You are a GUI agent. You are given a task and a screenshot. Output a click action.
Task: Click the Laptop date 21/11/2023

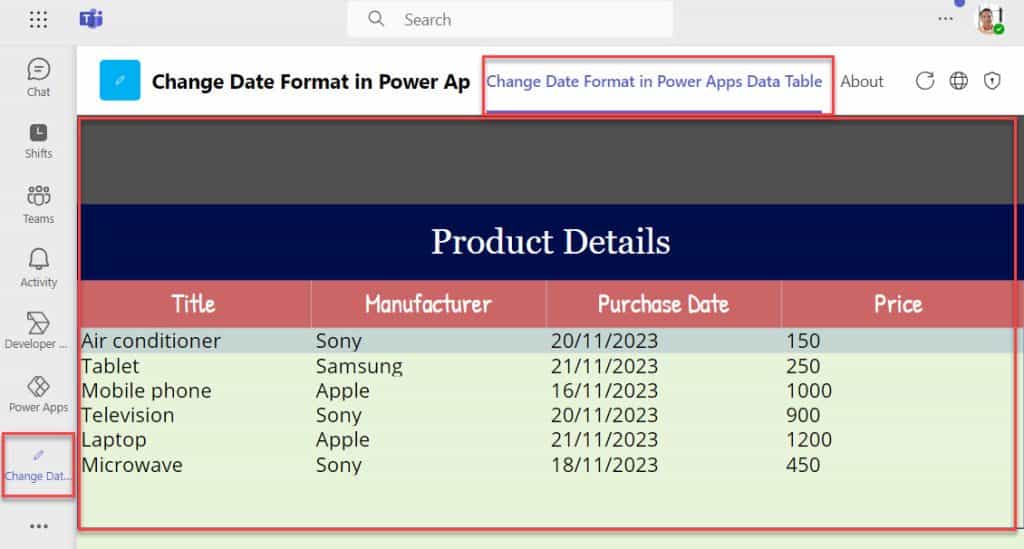point(604,440)
